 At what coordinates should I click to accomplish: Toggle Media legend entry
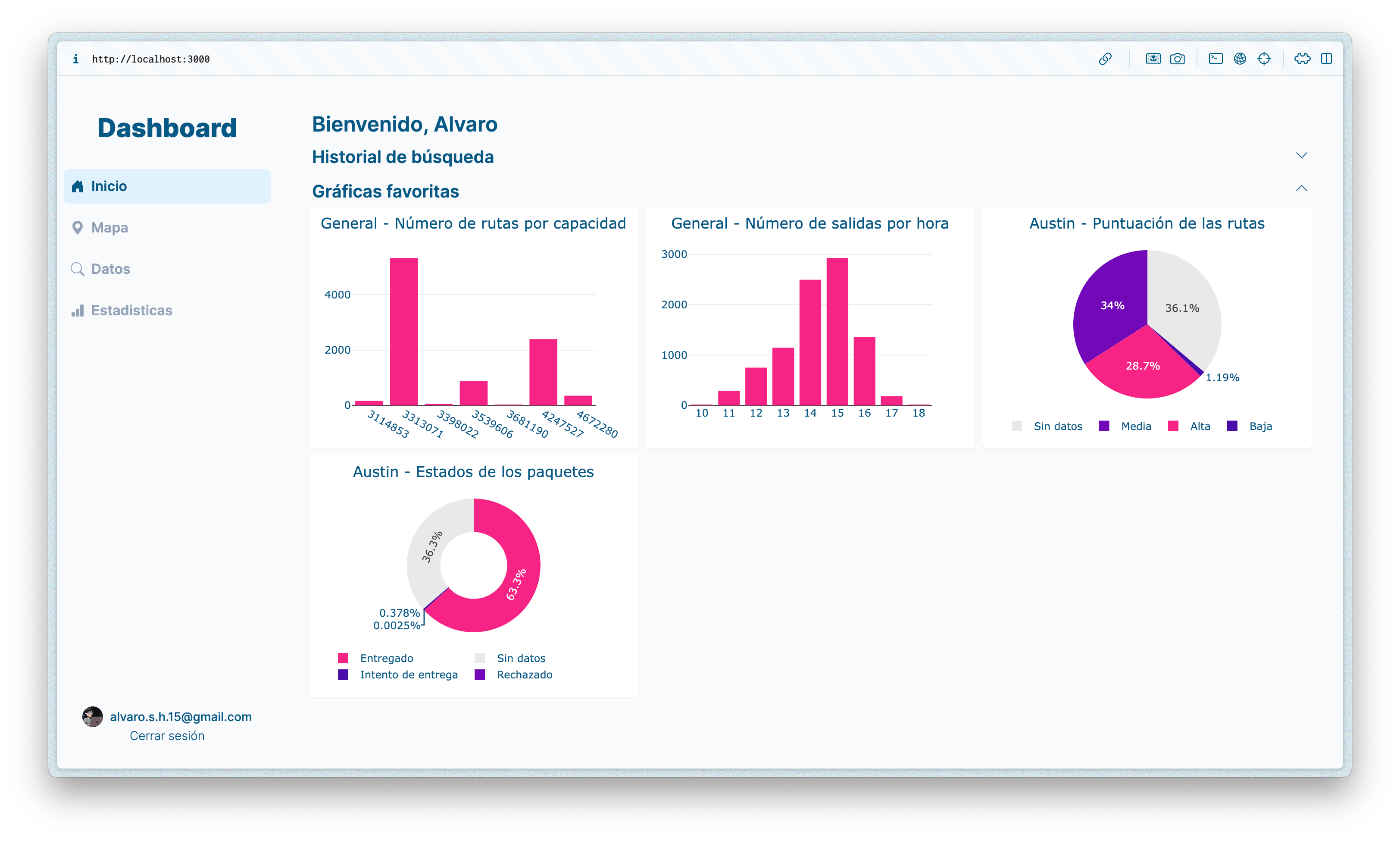(x=1125, y=426)
